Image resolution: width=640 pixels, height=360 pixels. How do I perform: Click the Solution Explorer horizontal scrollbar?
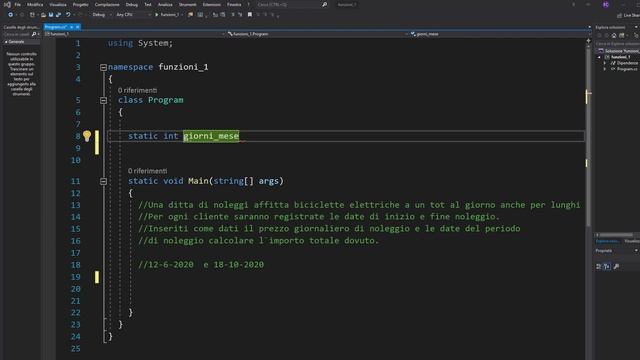click(616, 235)
